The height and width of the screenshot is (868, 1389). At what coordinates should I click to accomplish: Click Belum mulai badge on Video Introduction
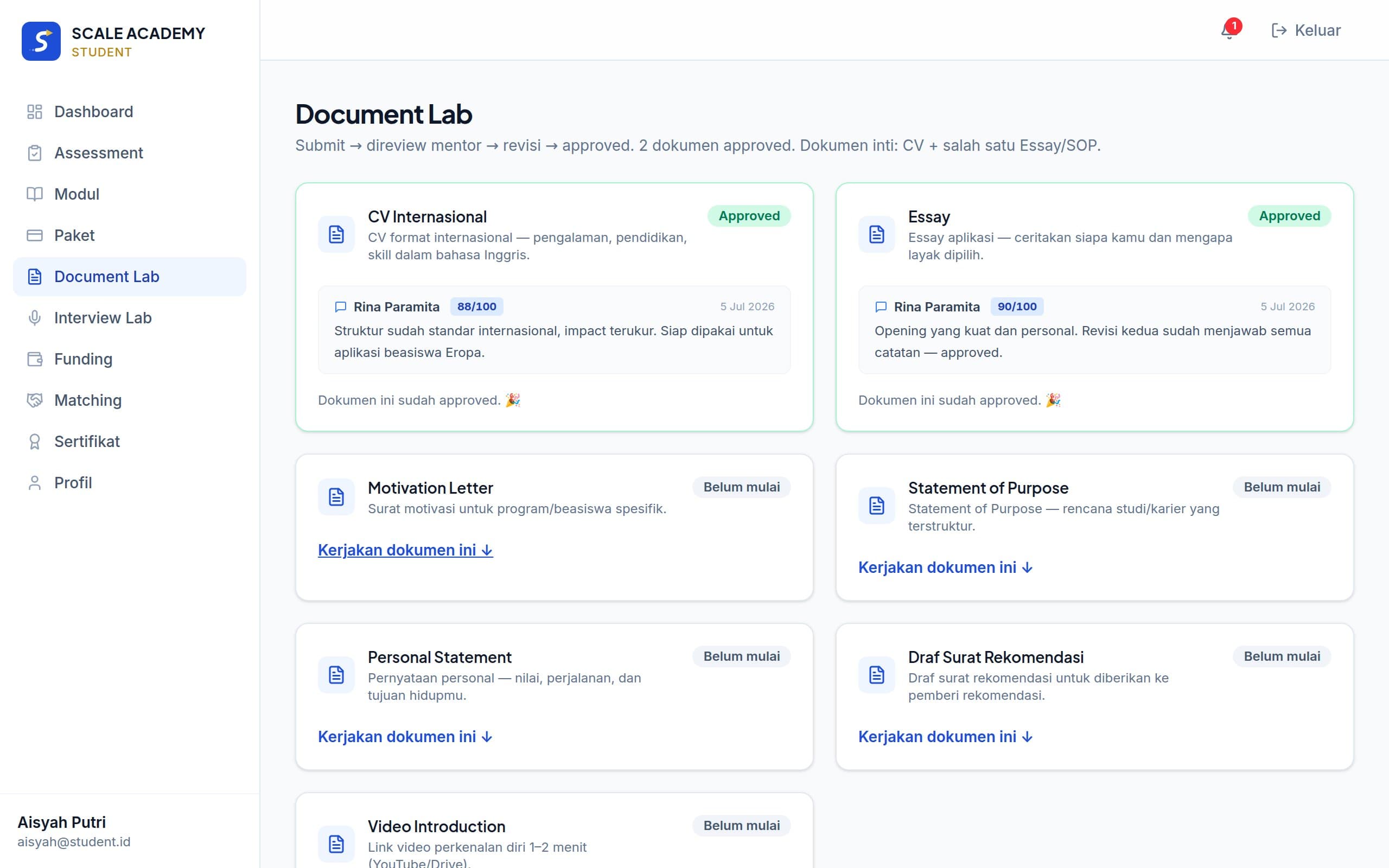click(x=742, y=826)
